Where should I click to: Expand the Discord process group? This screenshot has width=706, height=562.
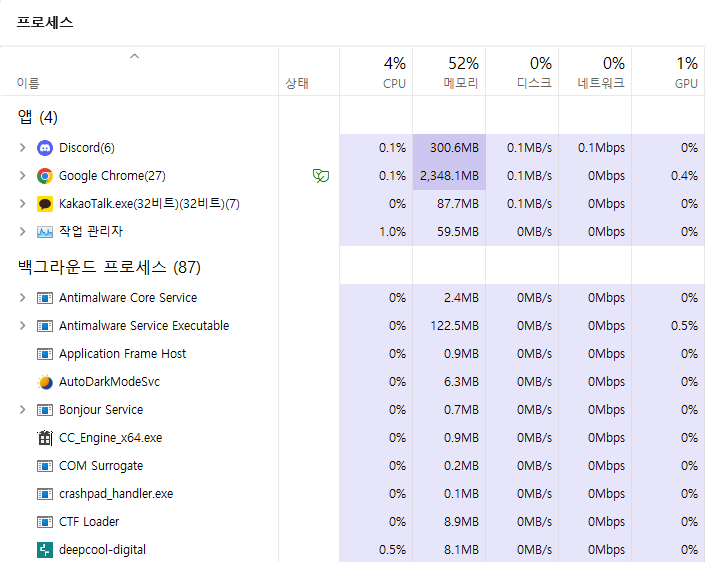pos(23,148)
